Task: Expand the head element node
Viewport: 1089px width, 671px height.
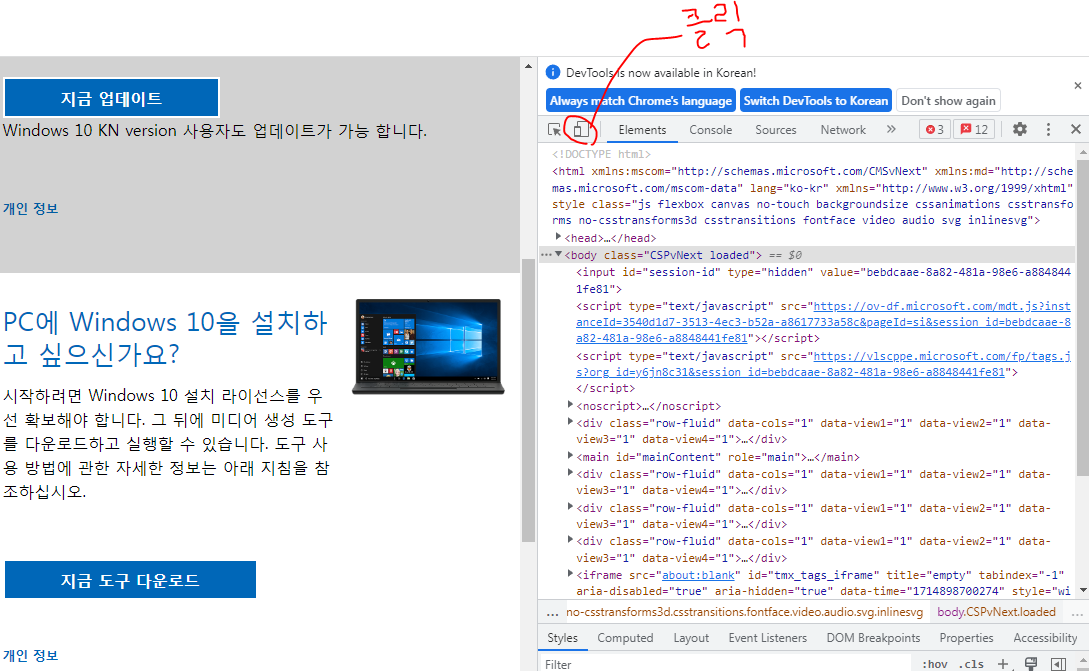Action: pyautogui.click(x=558, y=238)
